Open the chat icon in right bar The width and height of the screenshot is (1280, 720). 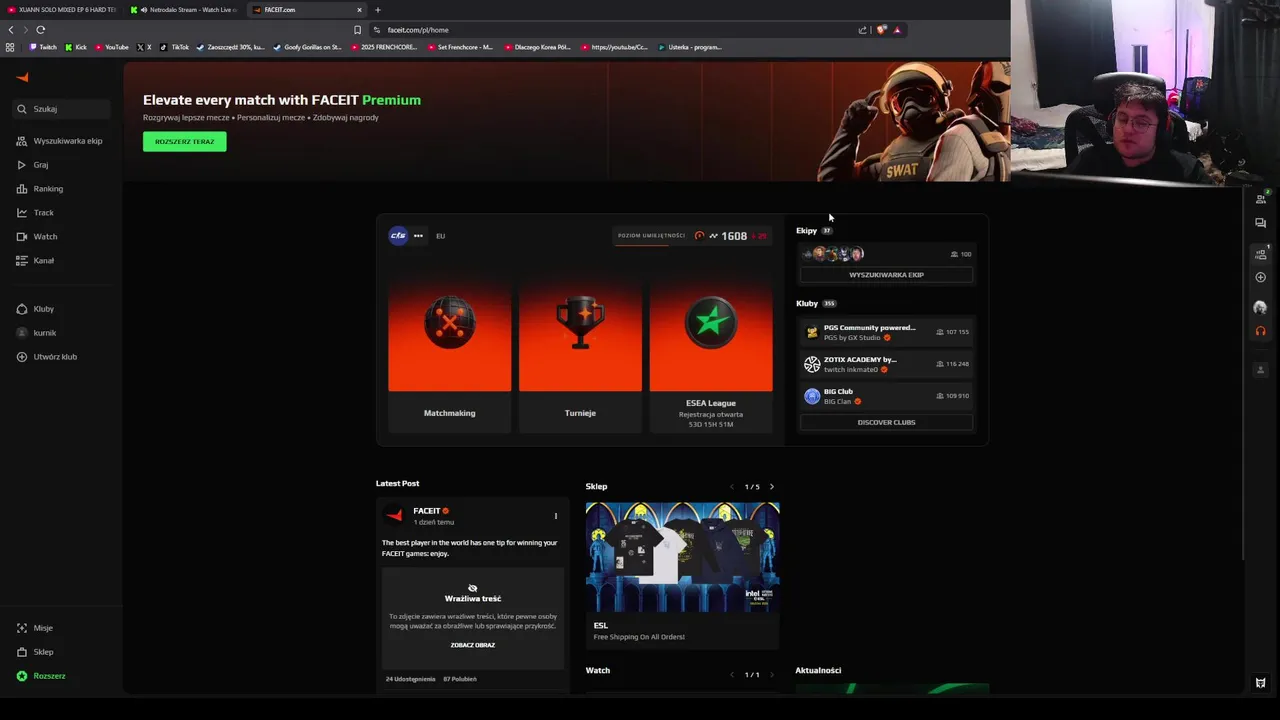click(x=1260, y=223)
